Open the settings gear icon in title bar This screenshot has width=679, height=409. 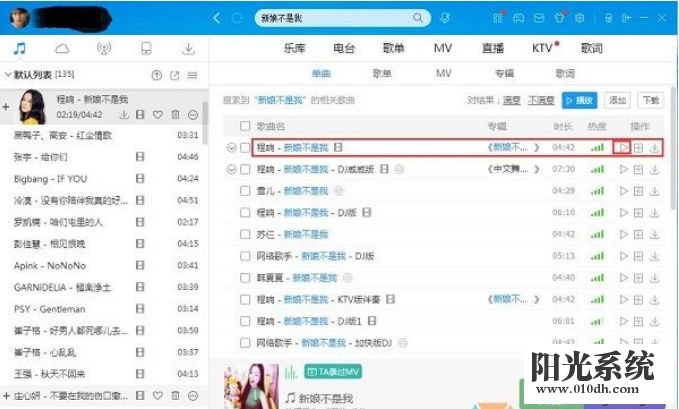pos(579,18)
